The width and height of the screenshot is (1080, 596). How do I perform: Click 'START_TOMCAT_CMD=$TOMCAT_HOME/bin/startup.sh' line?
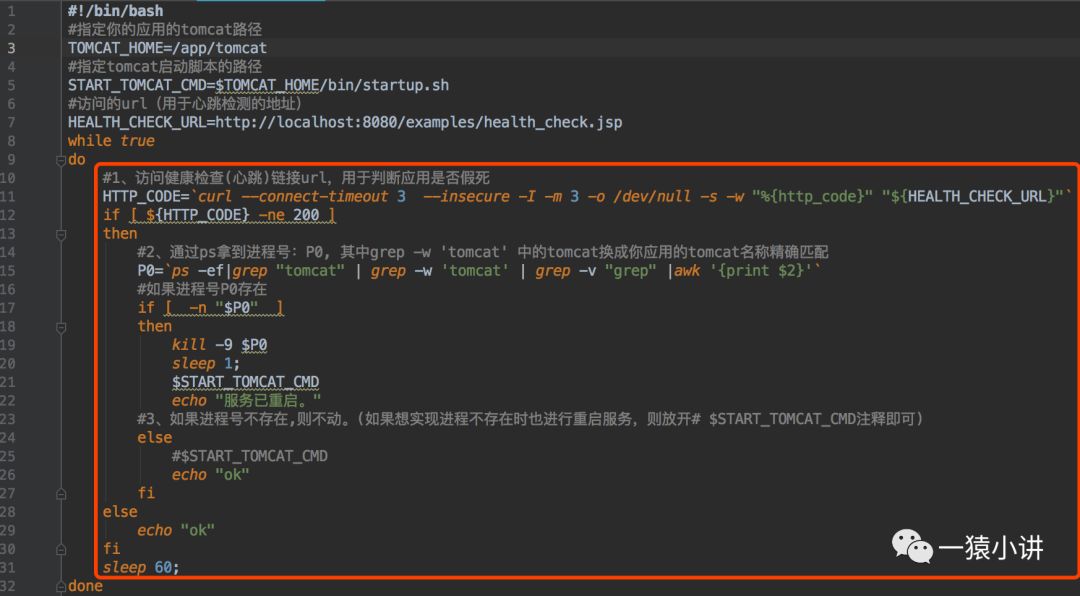click(258, 85)
